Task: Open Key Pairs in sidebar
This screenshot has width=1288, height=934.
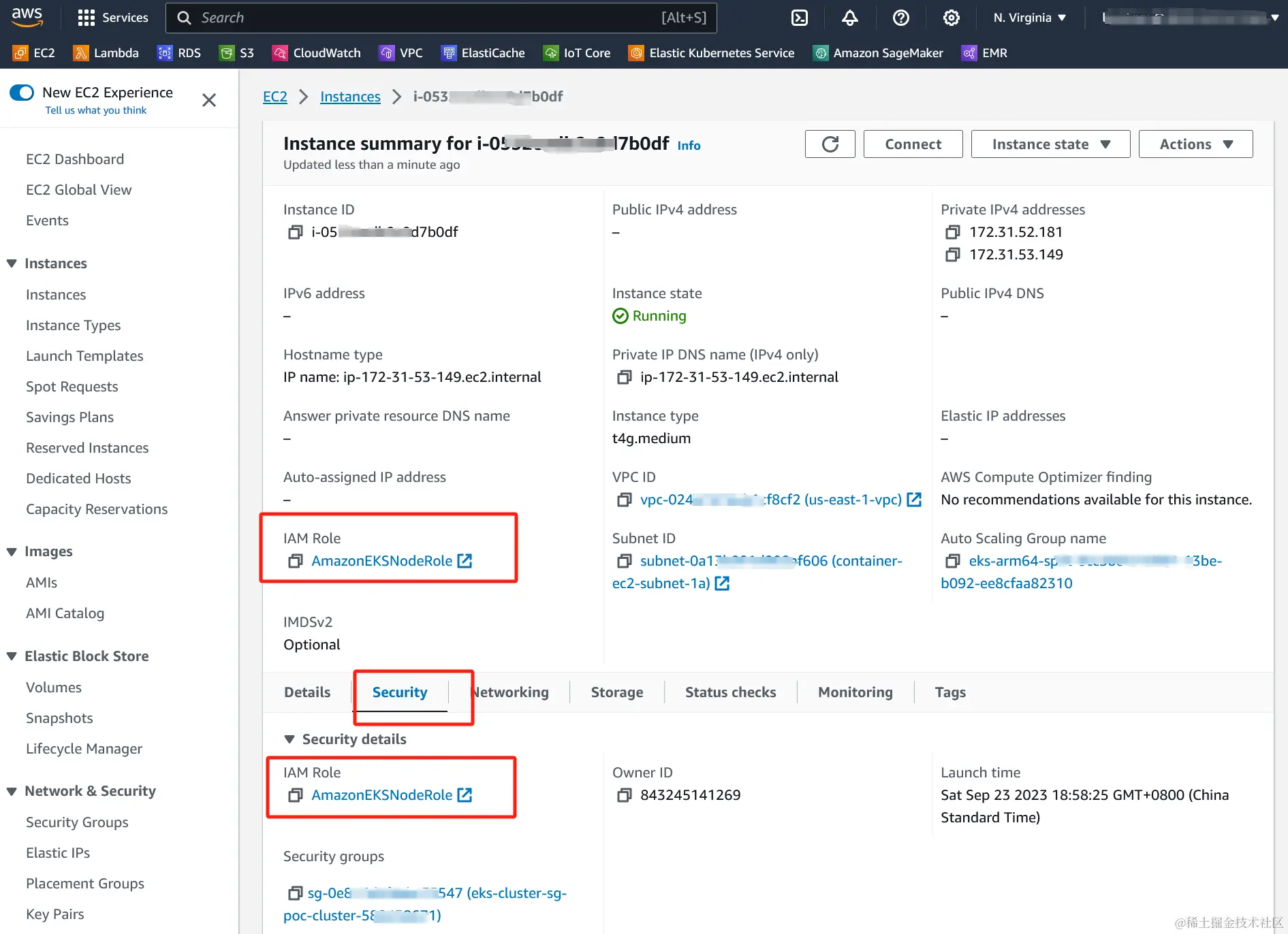Action: coord(55,914)
